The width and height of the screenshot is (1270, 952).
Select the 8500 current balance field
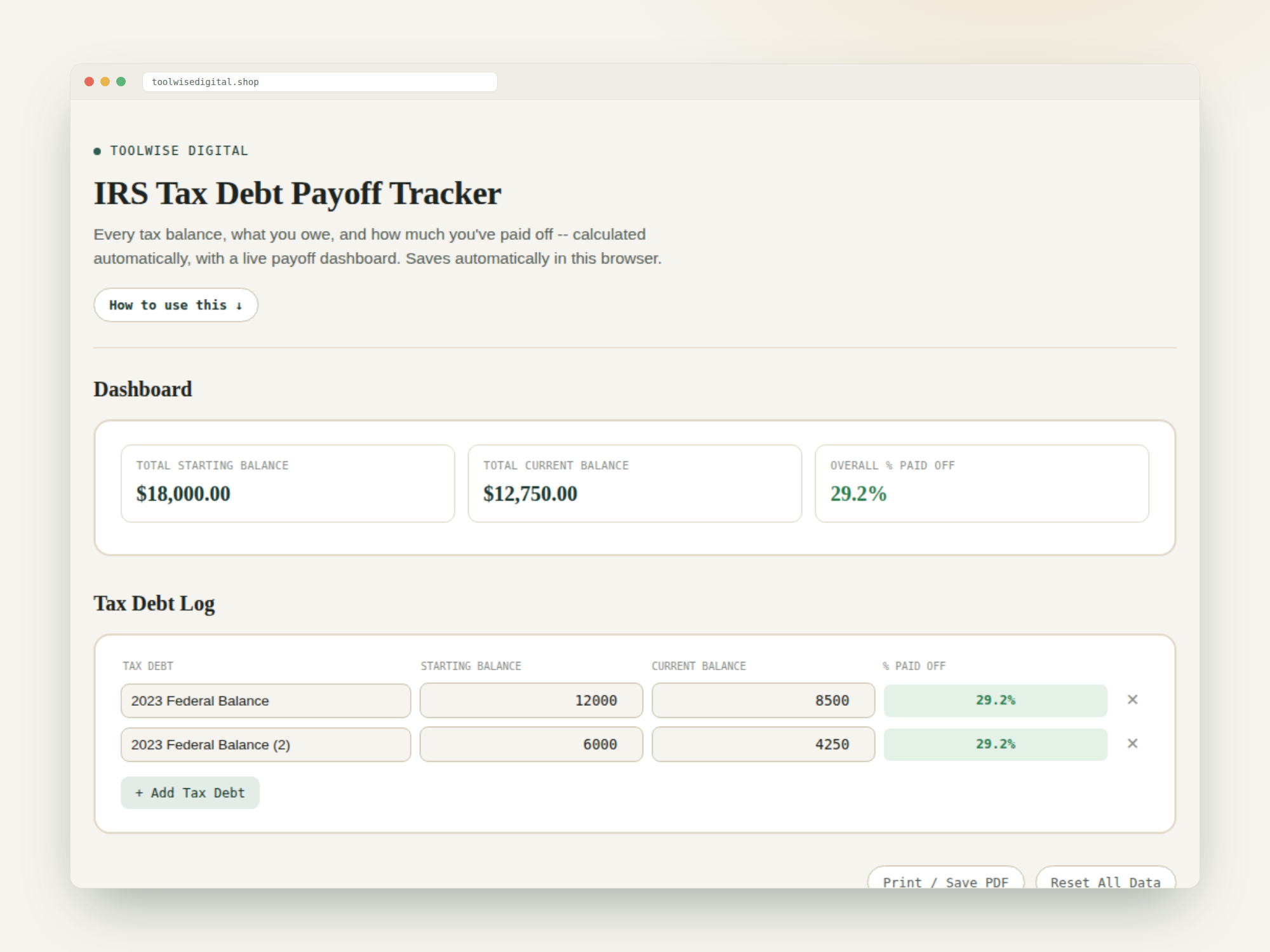coord(763,701)
